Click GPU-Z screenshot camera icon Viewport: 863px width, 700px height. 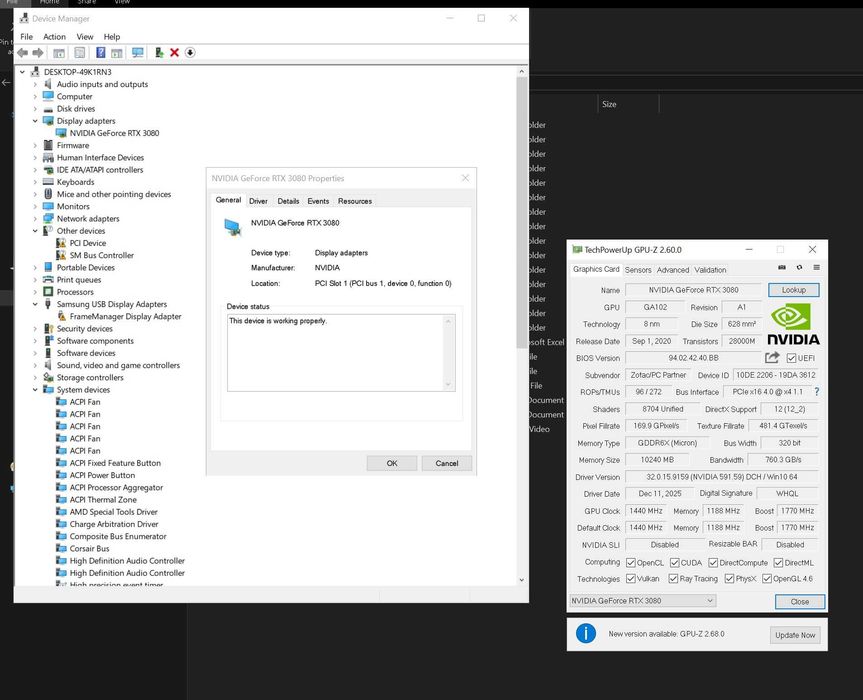(x=782, y=267)
